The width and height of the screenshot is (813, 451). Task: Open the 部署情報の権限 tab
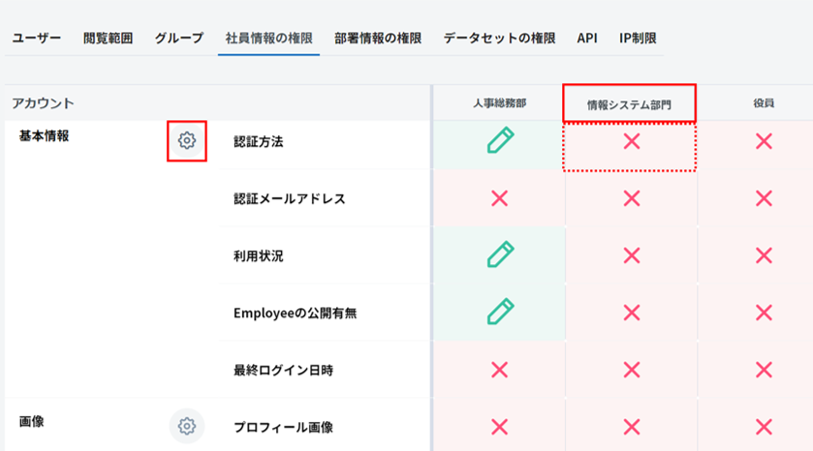point(378,38)
